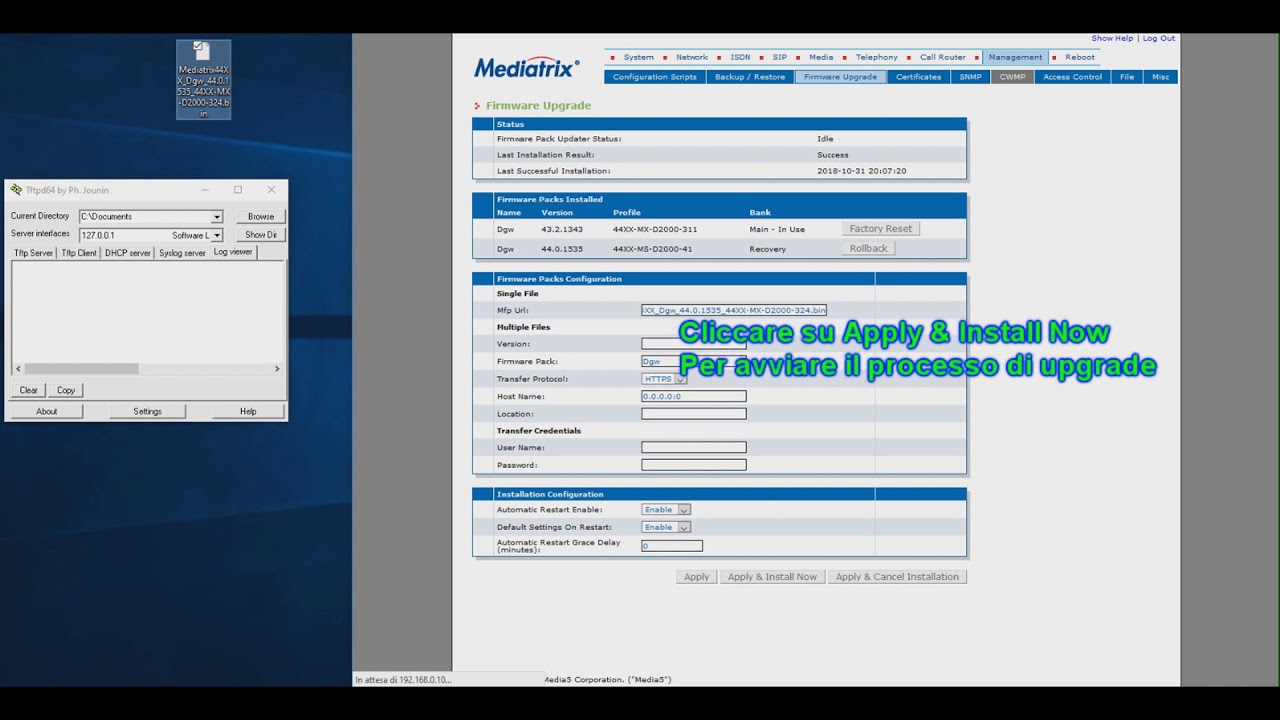Open Tftpd64 Settings
Screen dimensions: 1280x720
pyautogui.click(x=147, y=411)
